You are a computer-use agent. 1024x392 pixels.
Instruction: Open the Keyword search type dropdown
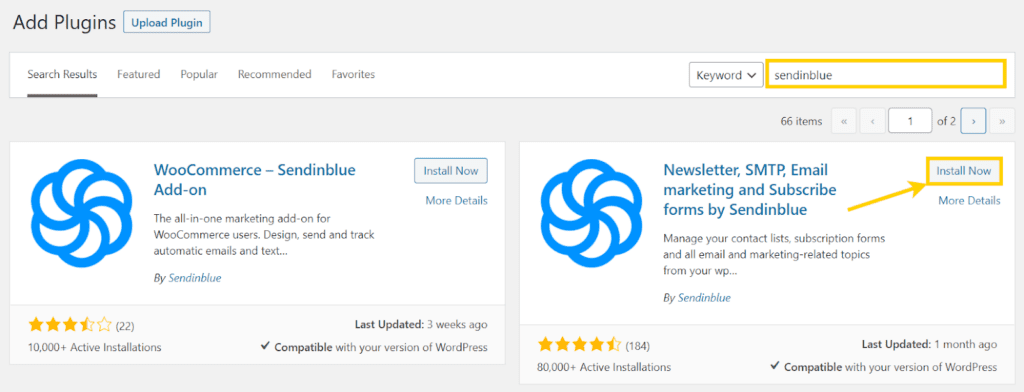(x=726, y=74)
